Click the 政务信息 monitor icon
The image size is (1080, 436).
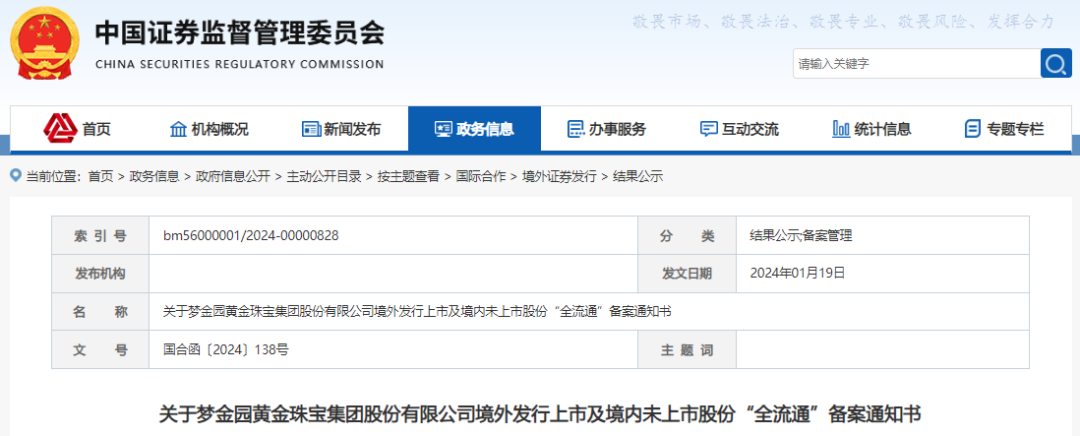(x=443, y=129)
